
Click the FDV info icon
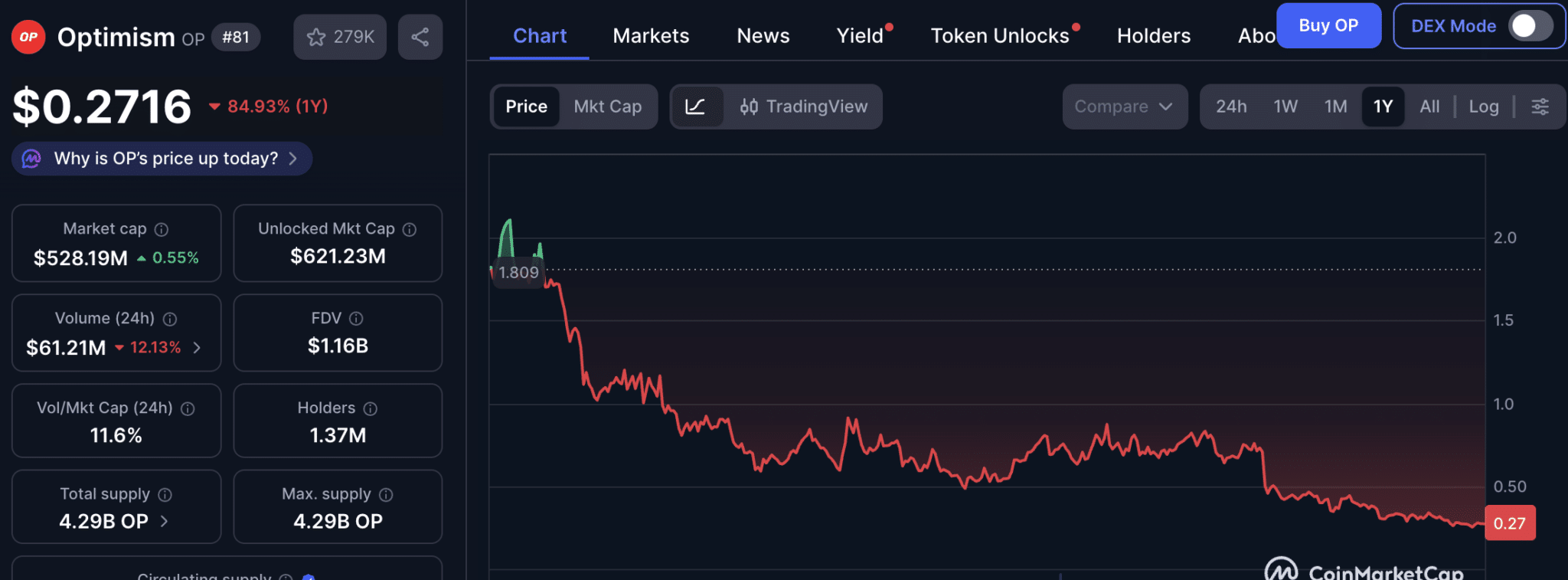click(356, 319)
